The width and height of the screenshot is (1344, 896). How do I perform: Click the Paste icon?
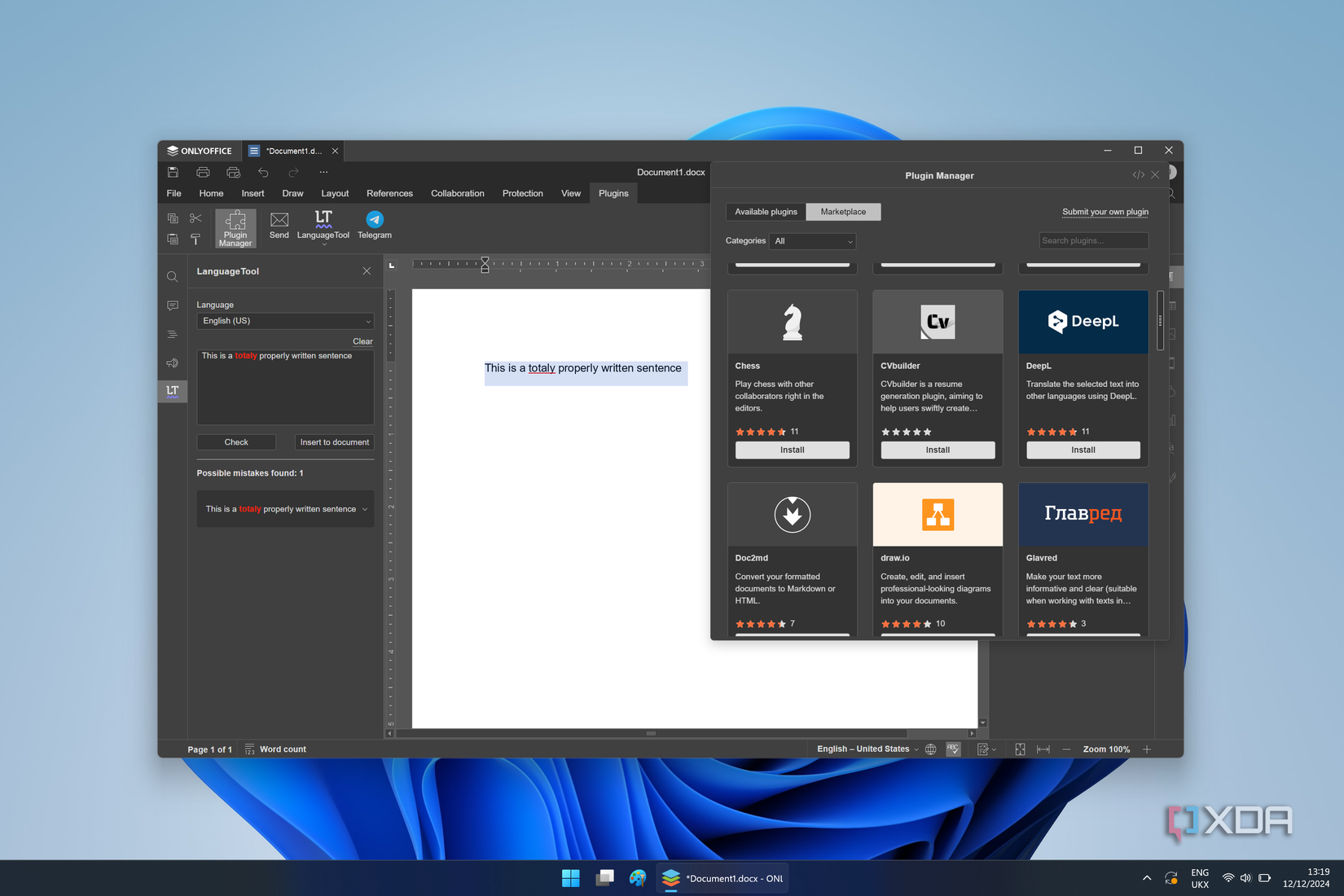coord(173,239)
